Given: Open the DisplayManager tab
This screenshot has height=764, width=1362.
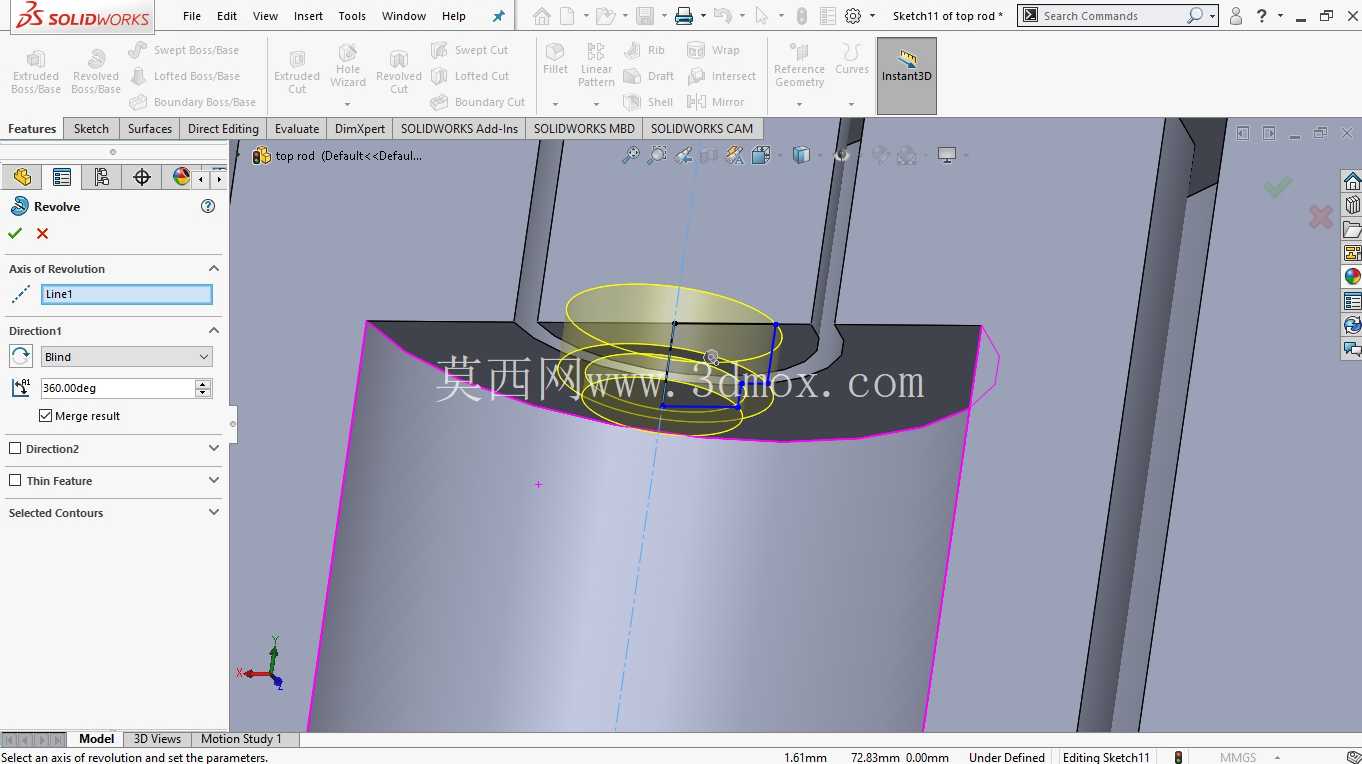Looking at the screenshot, I should click(x=181, y=177).
